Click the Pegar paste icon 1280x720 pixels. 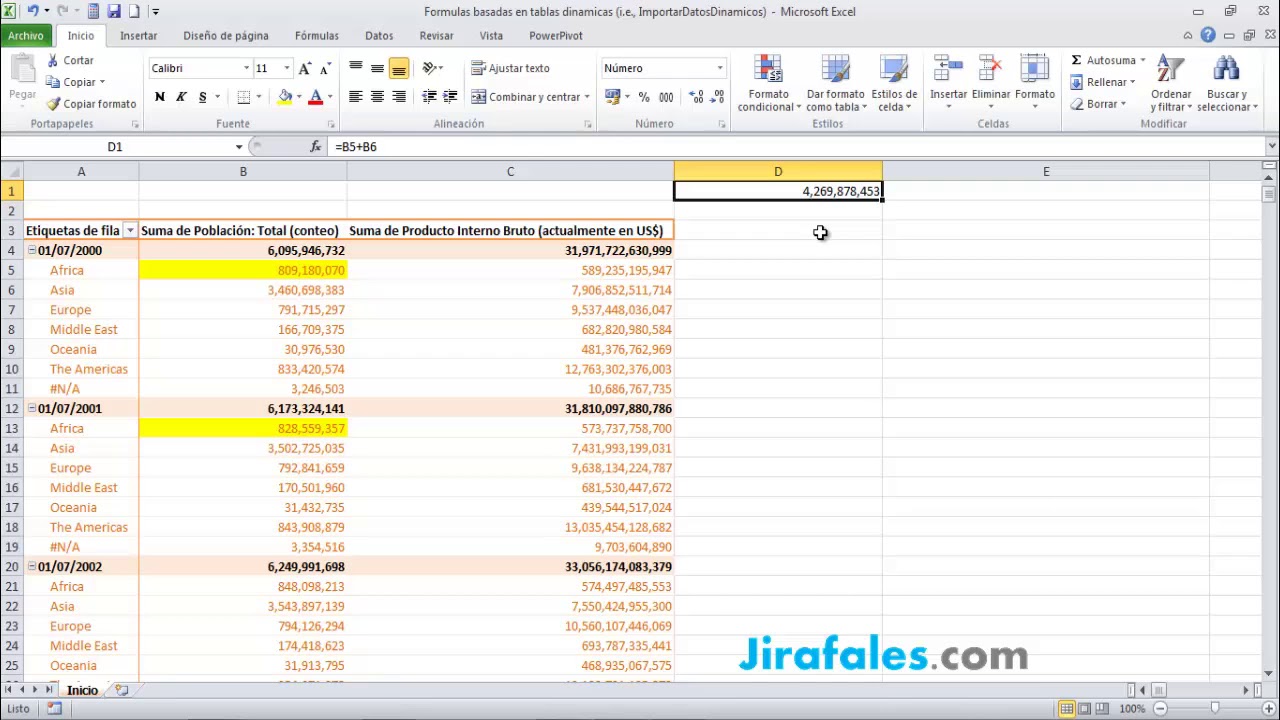tap(22, 70)
